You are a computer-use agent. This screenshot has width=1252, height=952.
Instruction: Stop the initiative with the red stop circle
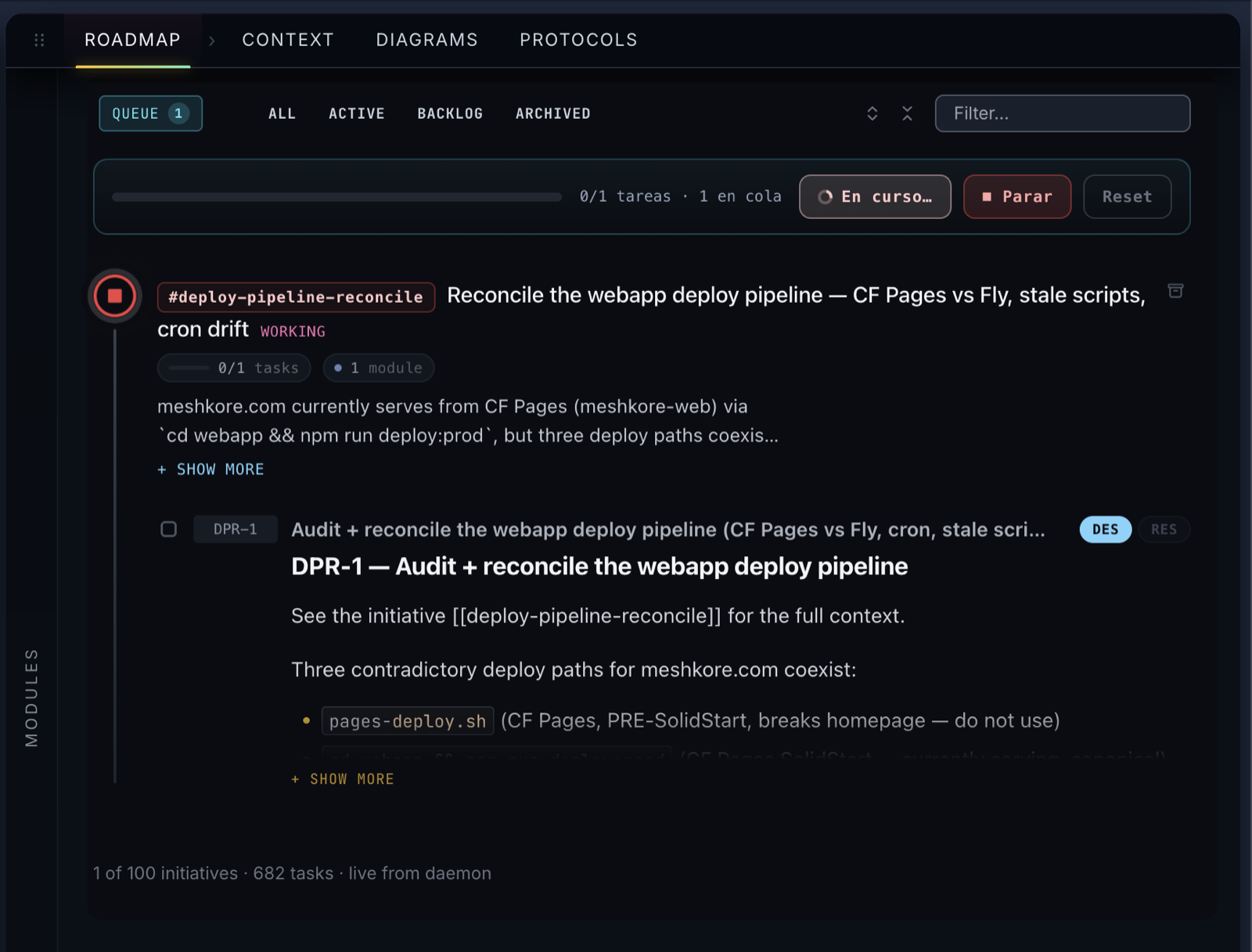(115, 296)
